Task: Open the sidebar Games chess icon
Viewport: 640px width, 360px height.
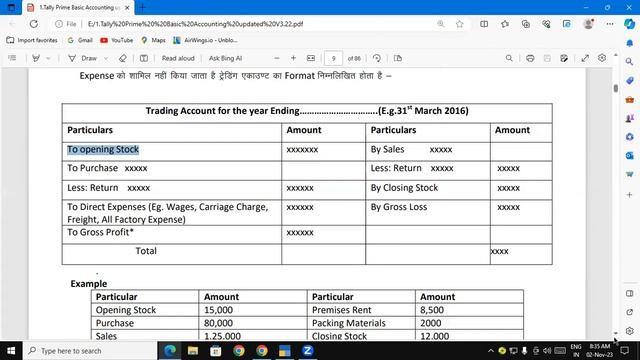Action: 629,118
